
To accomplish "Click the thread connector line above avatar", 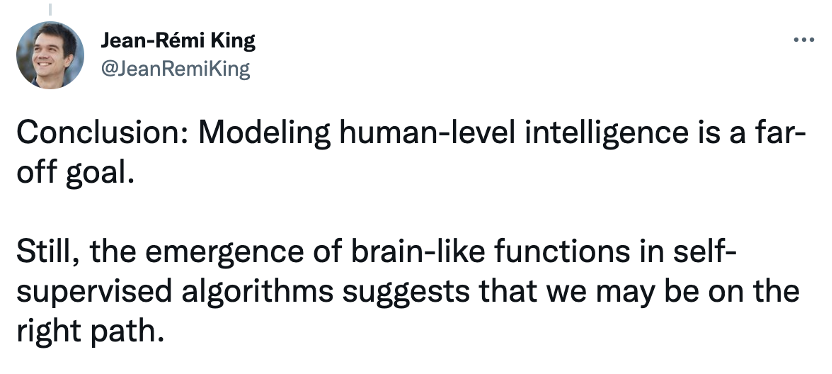I will (50, 9).
